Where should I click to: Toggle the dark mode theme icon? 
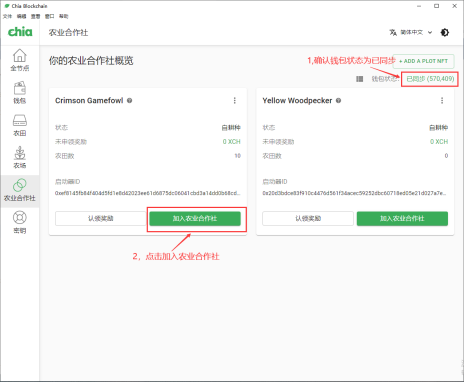point(445,32)
